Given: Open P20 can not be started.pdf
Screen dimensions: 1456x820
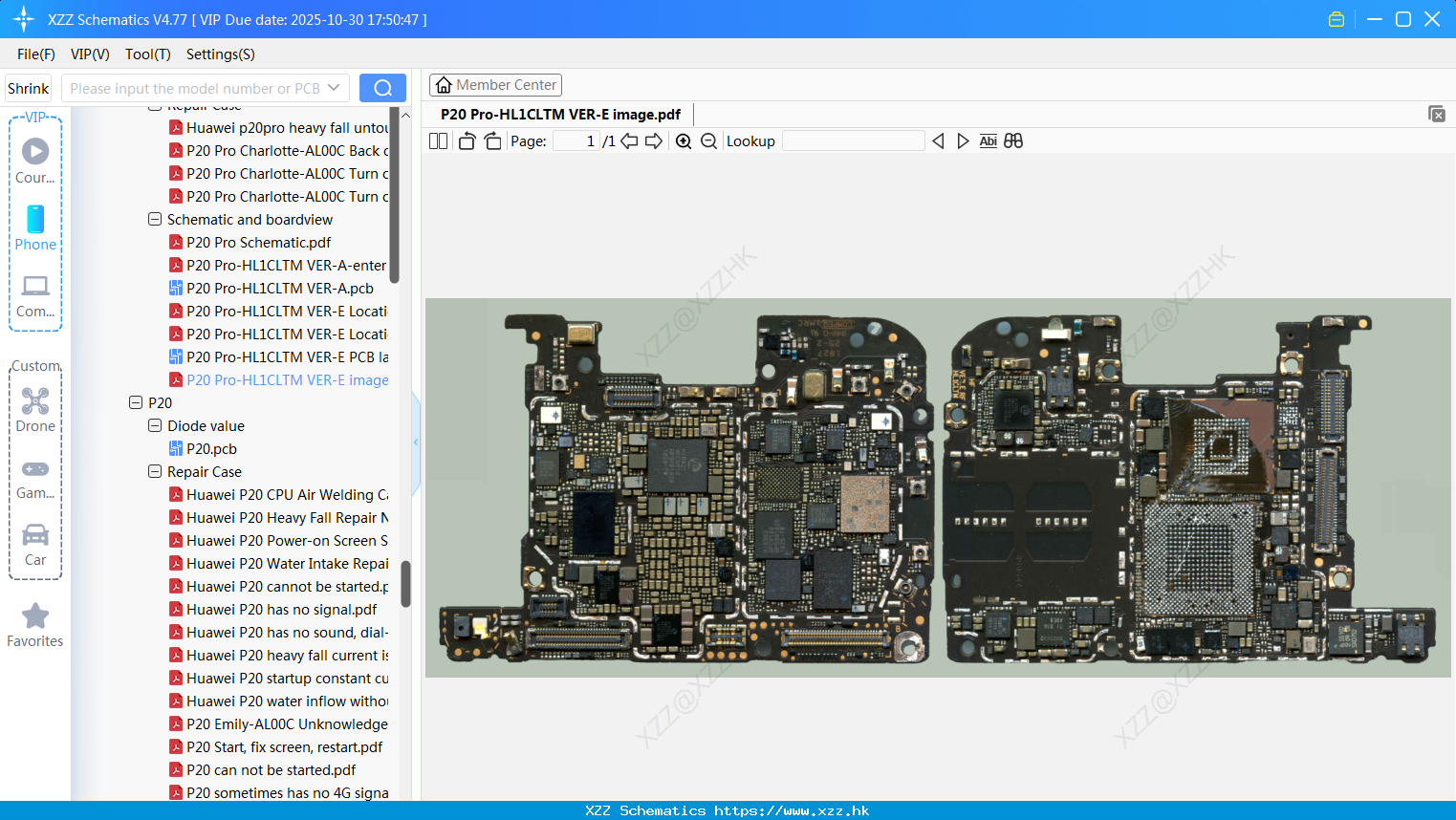Looking at the screenshot, I should tap(262, 769).
